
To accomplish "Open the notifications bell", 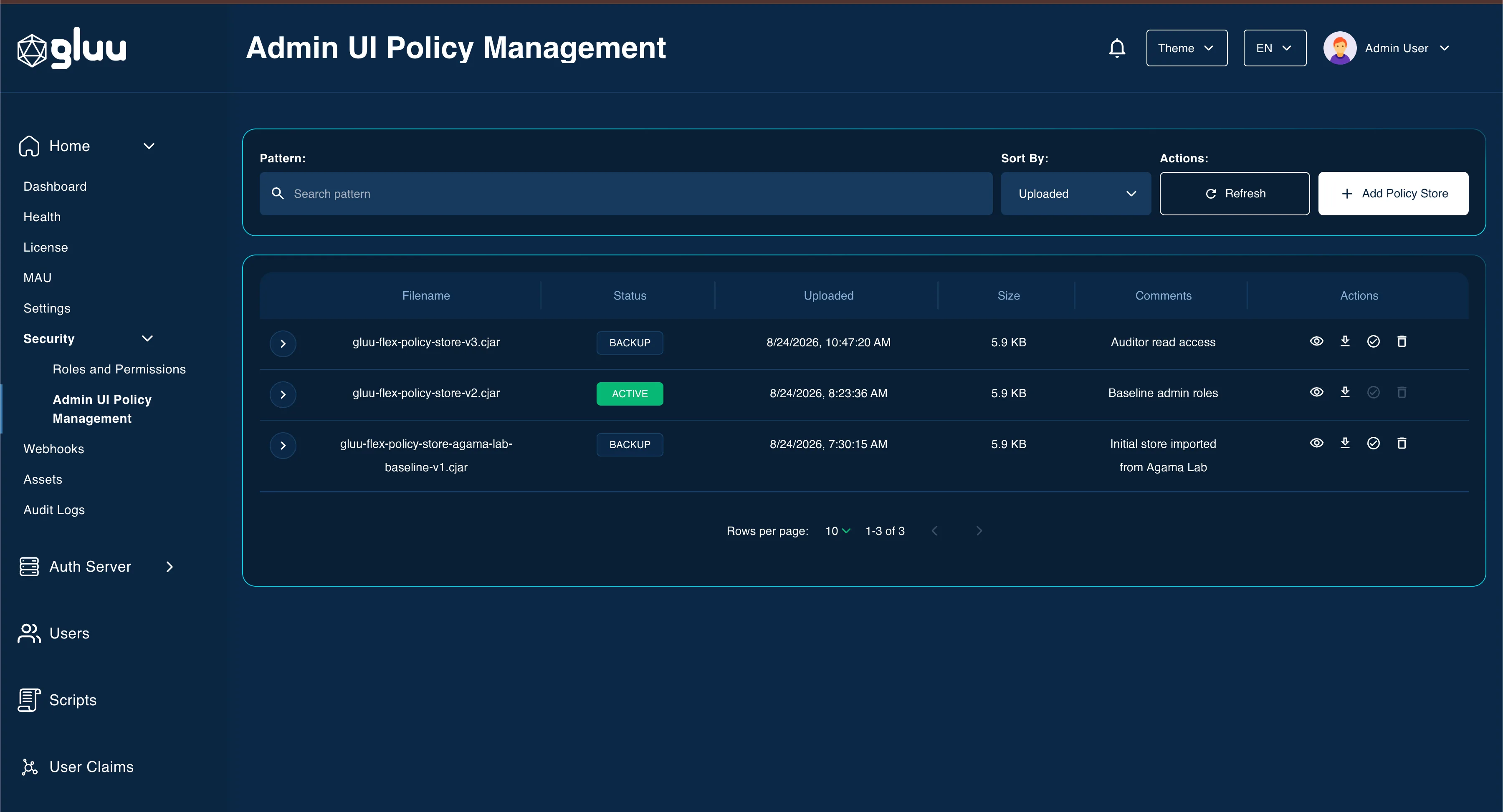I will click(x=1117, y=48).
